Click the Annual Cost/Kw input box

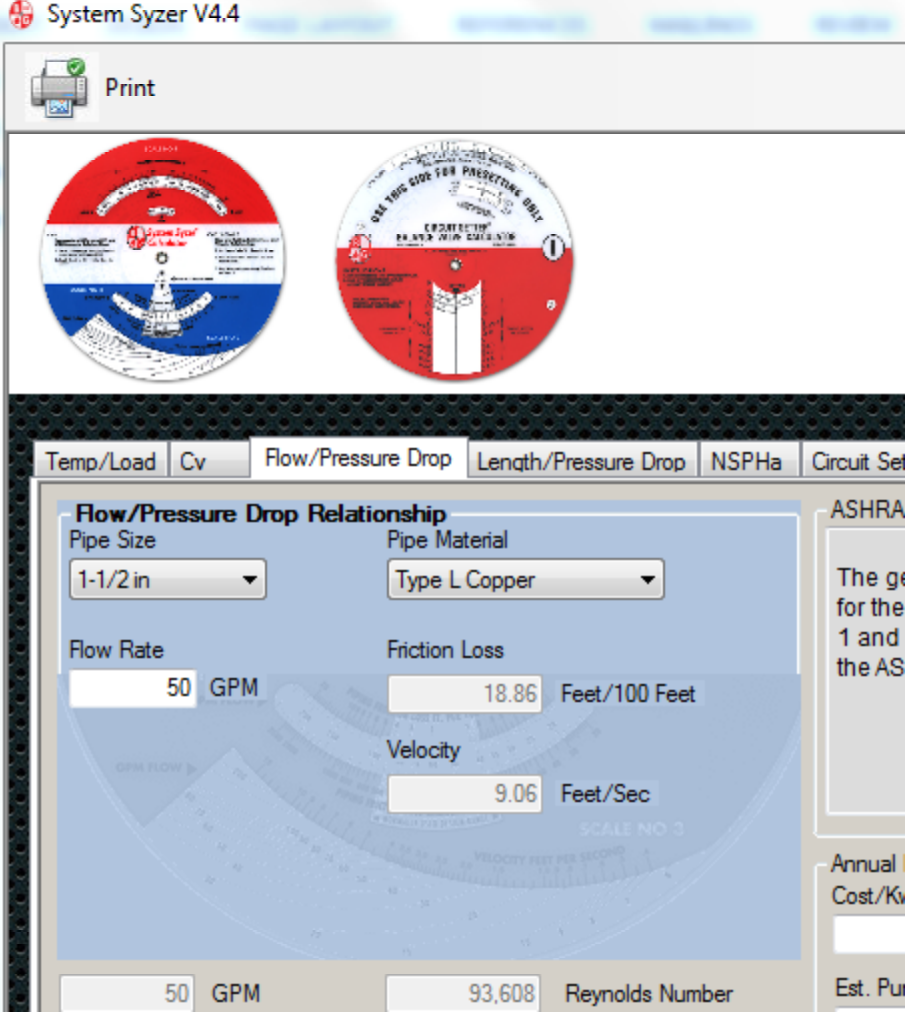[870, 935]
